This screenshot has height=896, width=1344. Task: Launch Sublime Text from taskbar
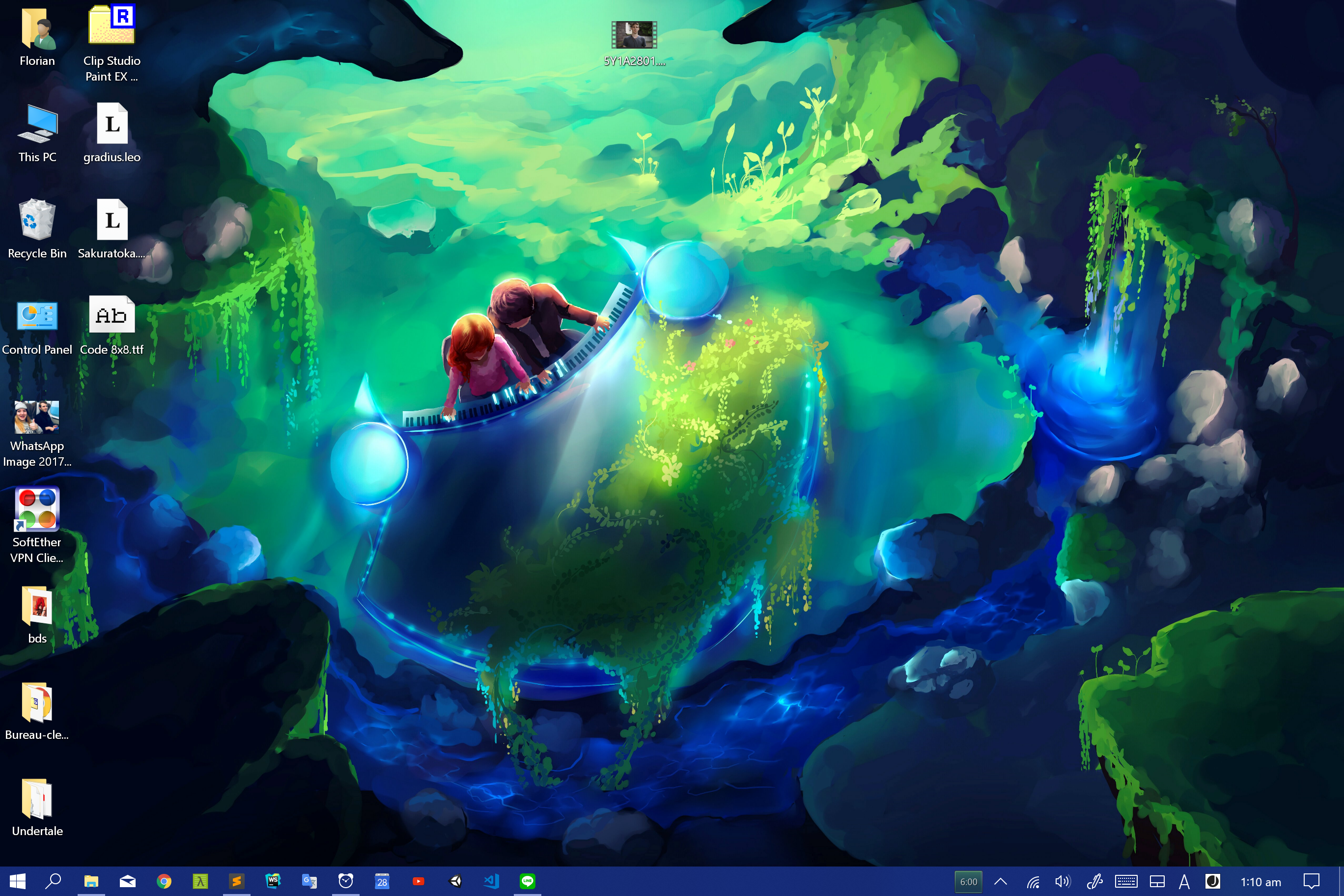click(x=237, y=881)
